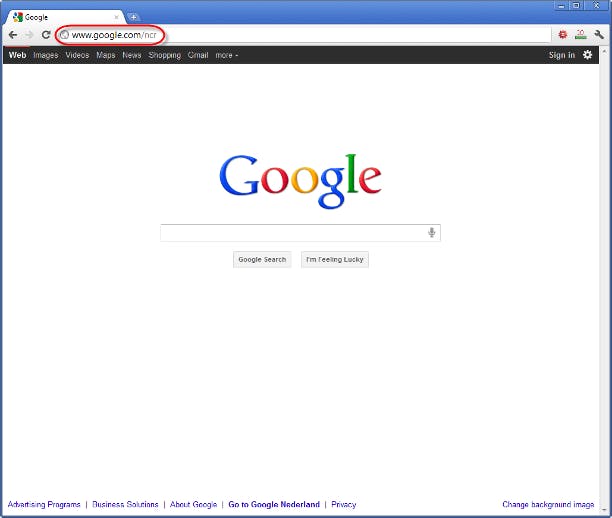Open the Chrome wrench menu
Viewport: 612px width, 518px height.
[x=599, y=35]
